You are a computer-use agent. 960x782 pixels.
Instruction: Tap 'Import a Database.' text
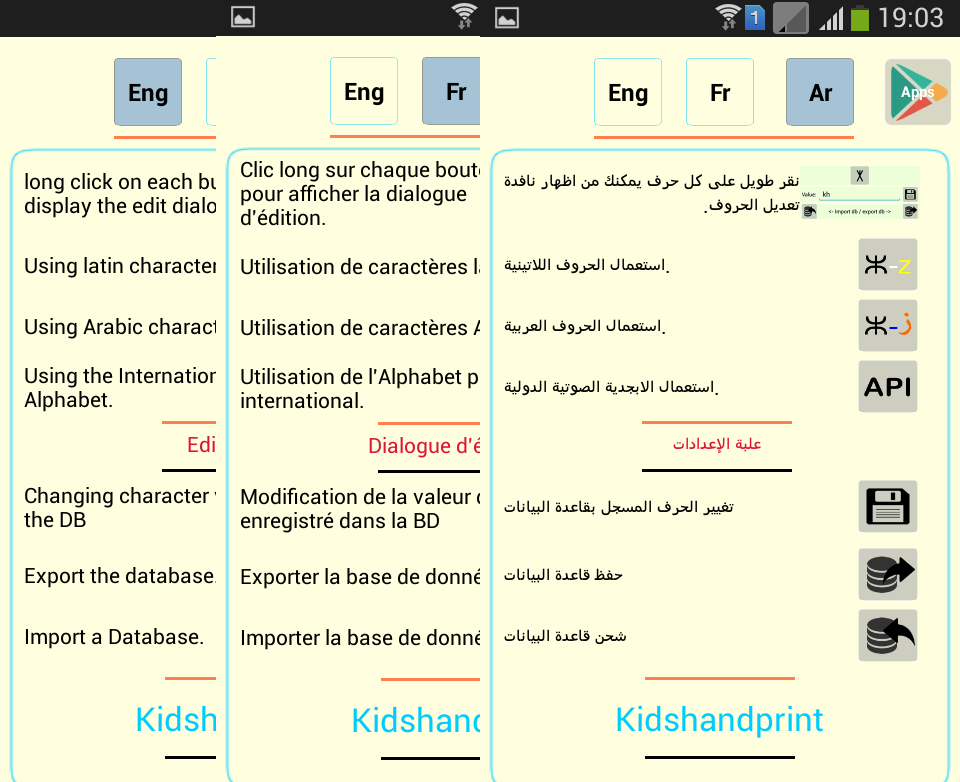(114, 637)
